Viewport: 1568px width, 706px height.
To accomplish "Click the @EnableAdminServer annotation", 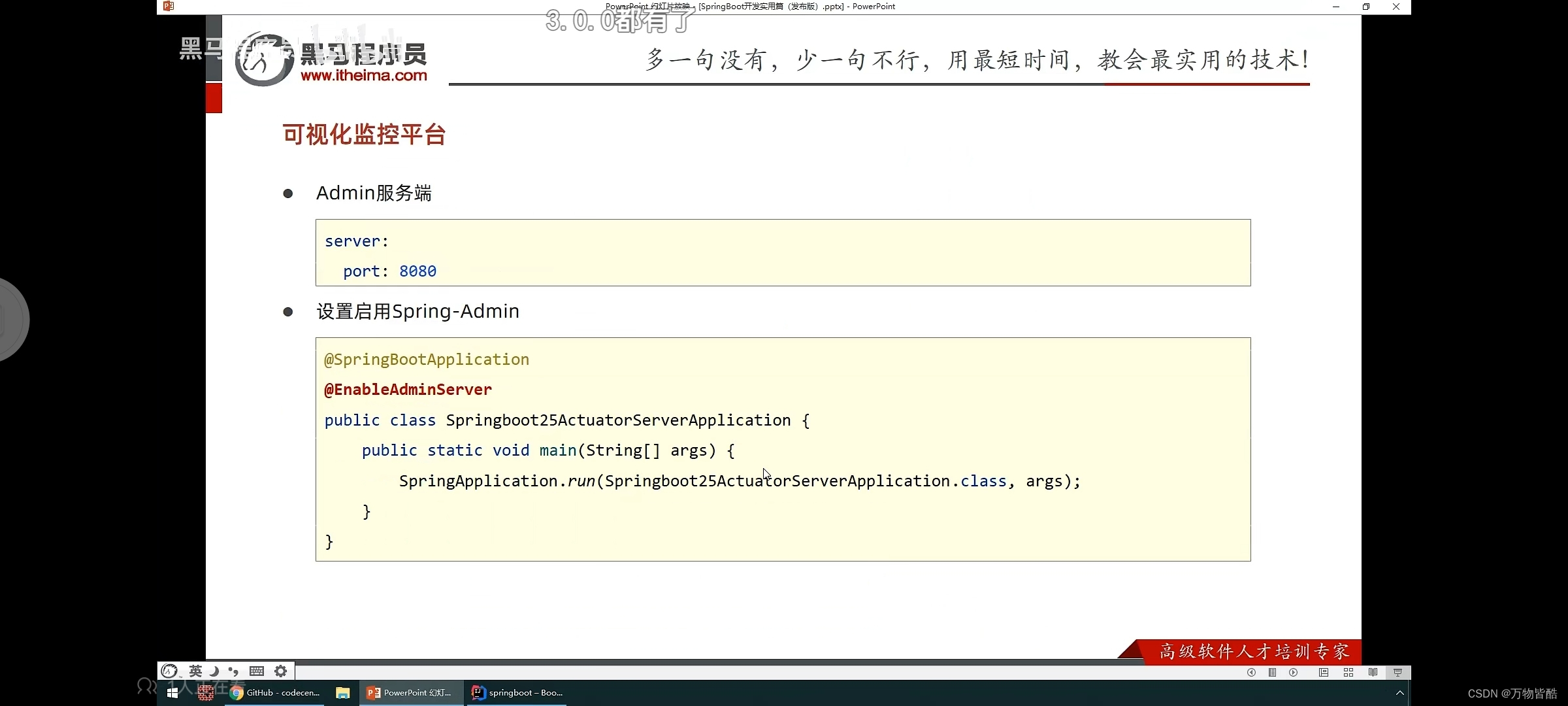I will pyautogui.click(x=408, y=390).
